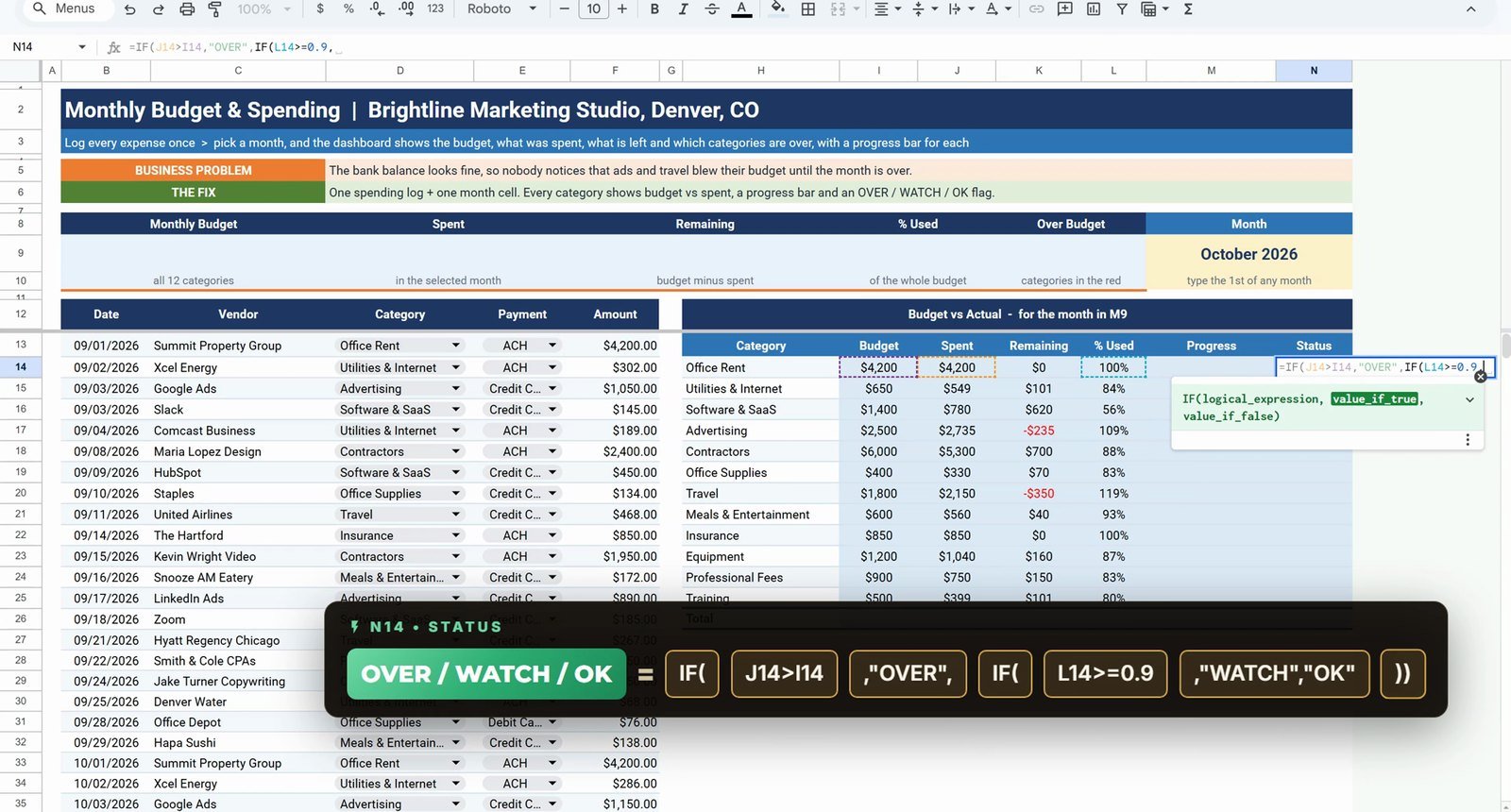This screenshot has width=1511, height=812.
Task: Select the 'Kevin Wright Video' vendor cell
Action: click(238, 556)
